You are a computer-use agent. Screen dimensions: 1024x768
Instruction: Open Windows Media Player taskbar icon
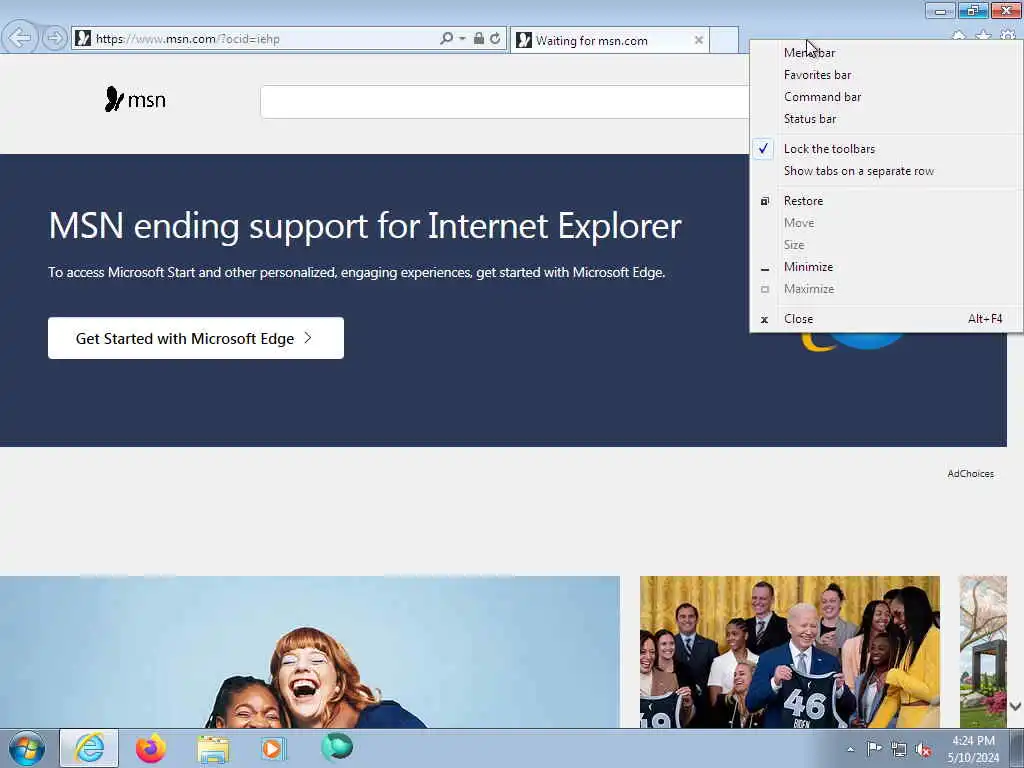pyautogui.click(x=274, y=748)
